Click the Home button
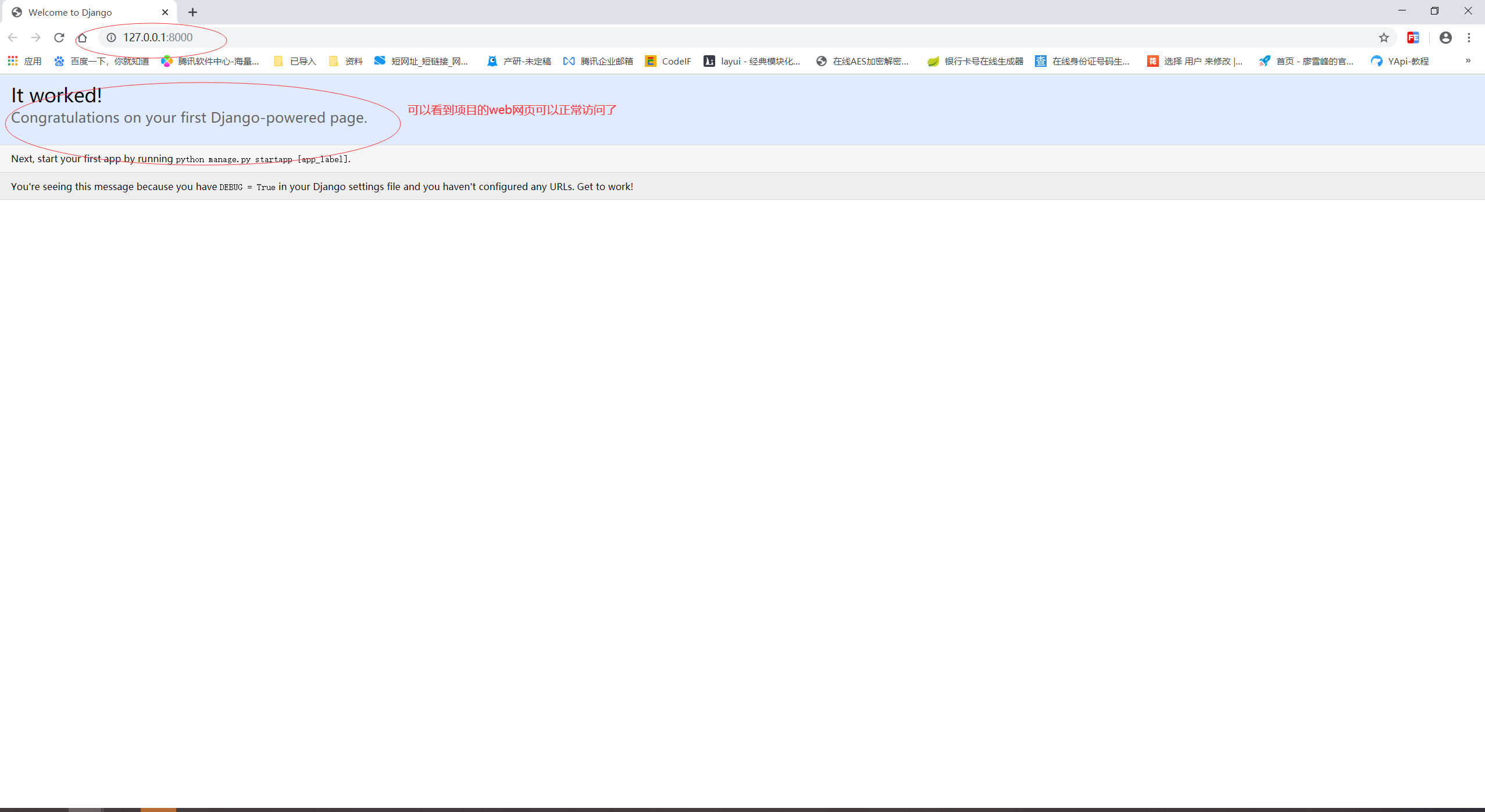The width and height of the screenshot is (1485, 812). pos(83,37)
